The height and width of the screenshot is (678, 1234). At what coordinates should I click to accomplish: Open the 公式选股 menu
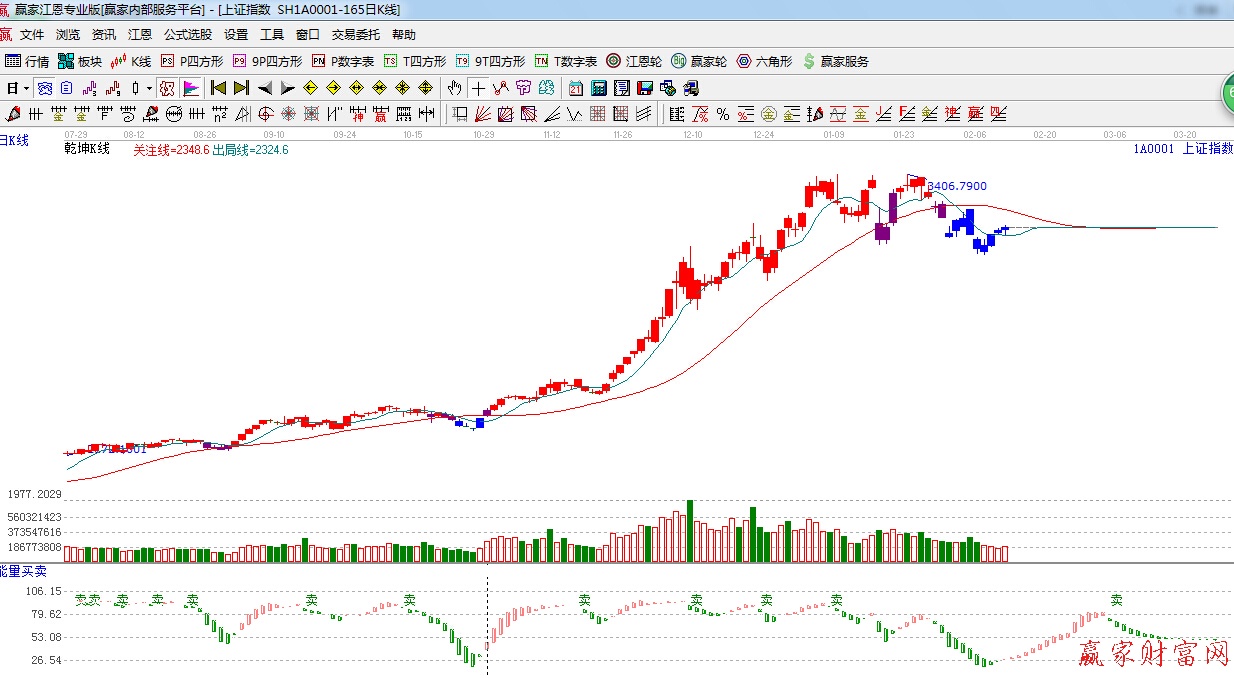(x=188, y=35)
